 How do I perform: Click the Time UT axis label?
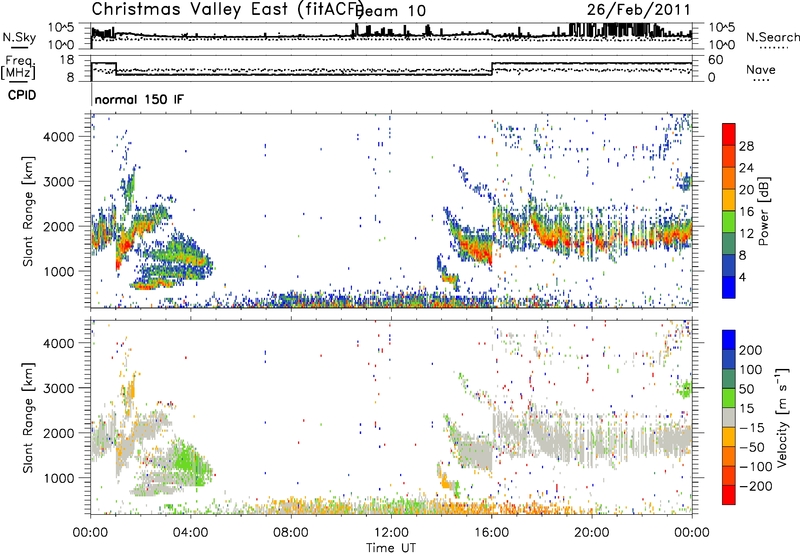391,547
